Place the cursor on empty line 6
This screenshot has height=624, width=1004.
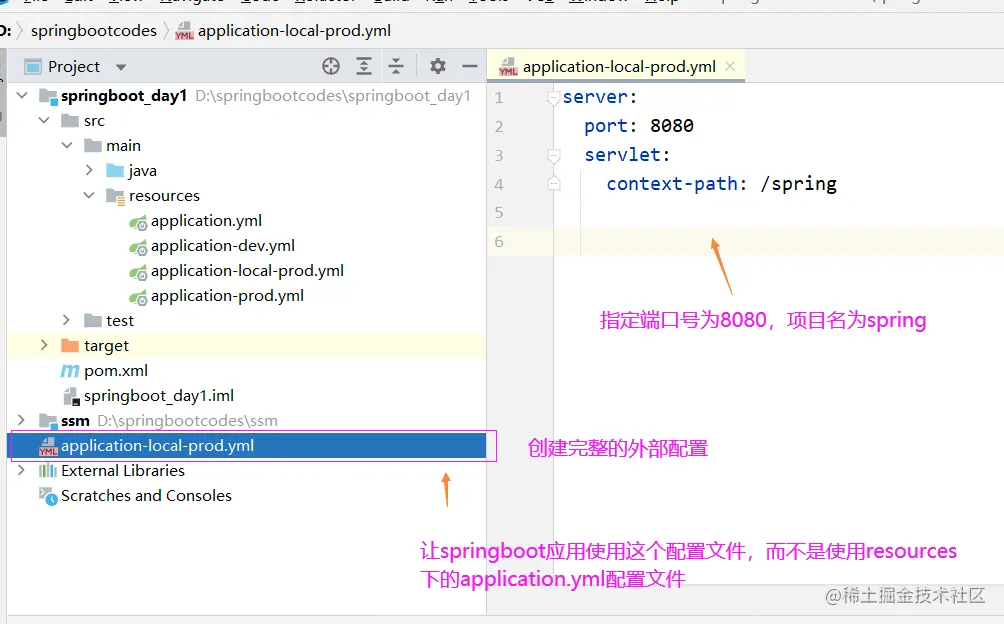tap(778, 242)
